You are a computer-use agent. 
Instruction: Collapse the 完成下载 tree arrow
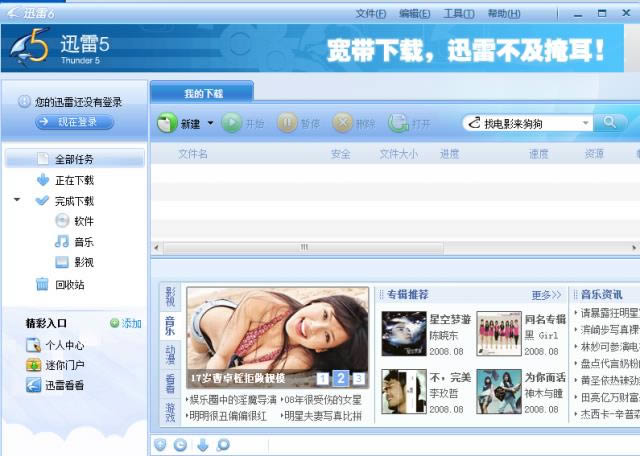(x=17, y=200)
